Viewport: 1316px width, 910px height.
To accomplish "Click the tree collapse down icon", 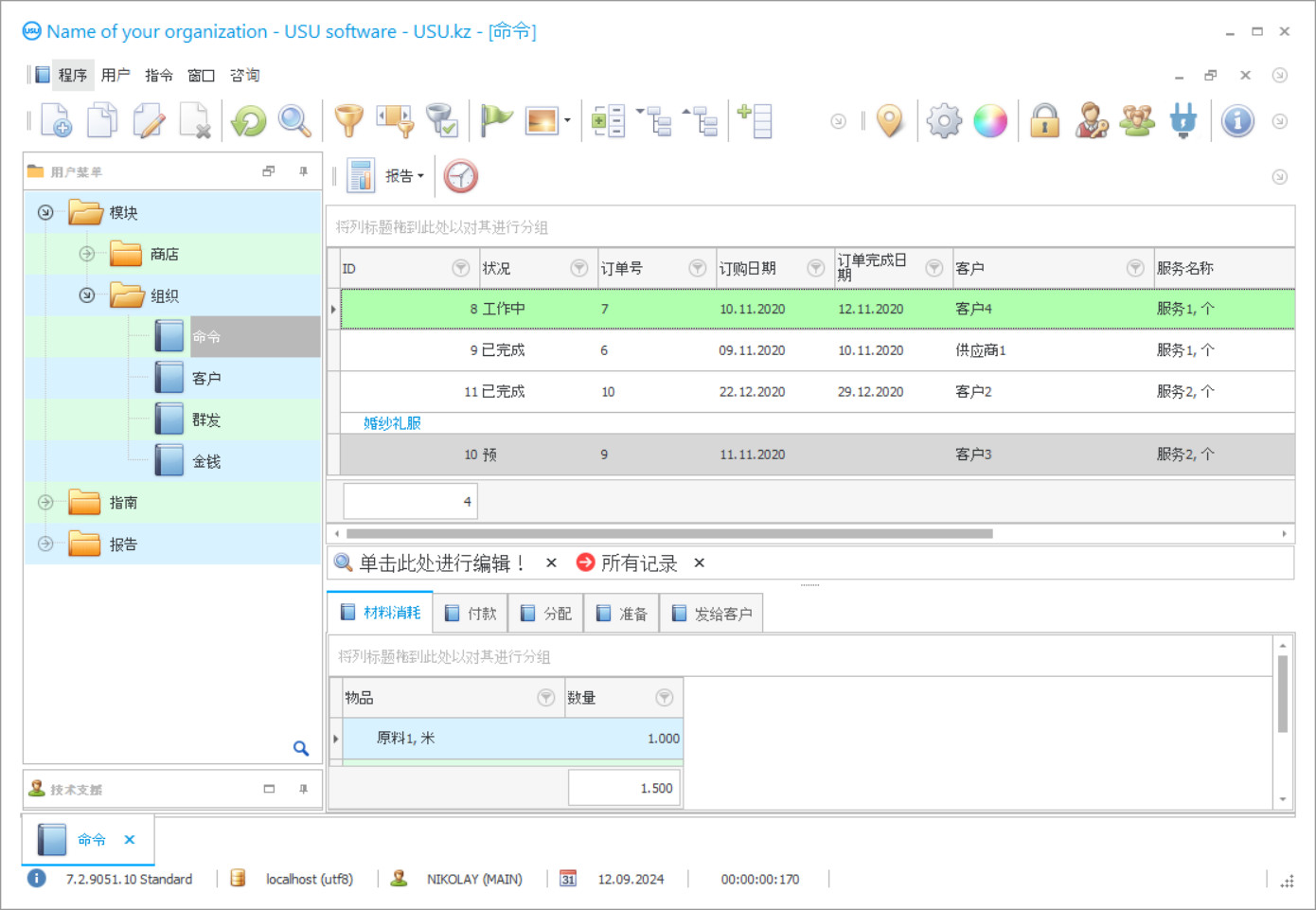I will (x=654, y=121).
